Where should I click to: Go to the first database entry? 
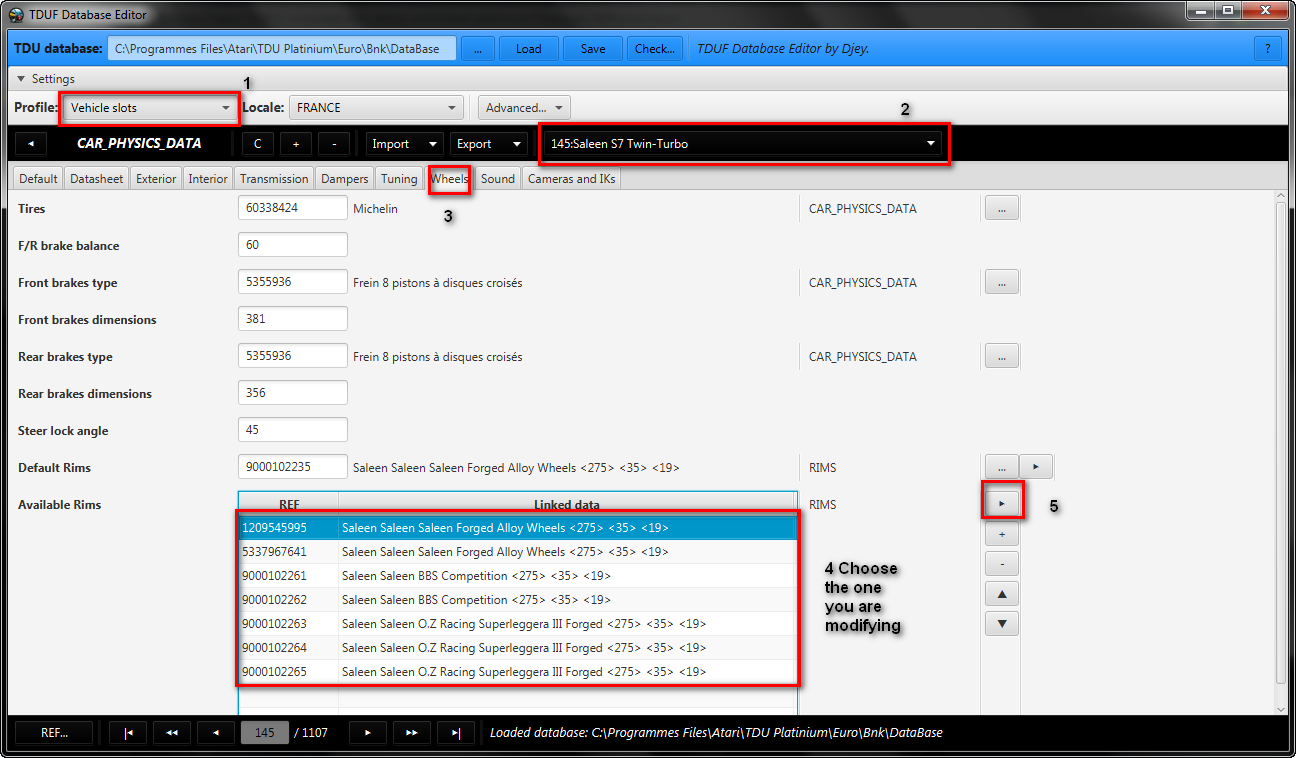(128, 733)
